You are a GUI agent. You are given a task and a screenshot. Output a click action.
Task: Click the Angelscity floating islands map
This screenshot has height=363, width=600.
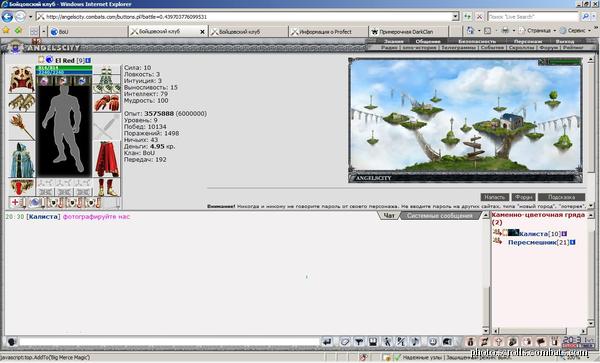pos(465,116)
